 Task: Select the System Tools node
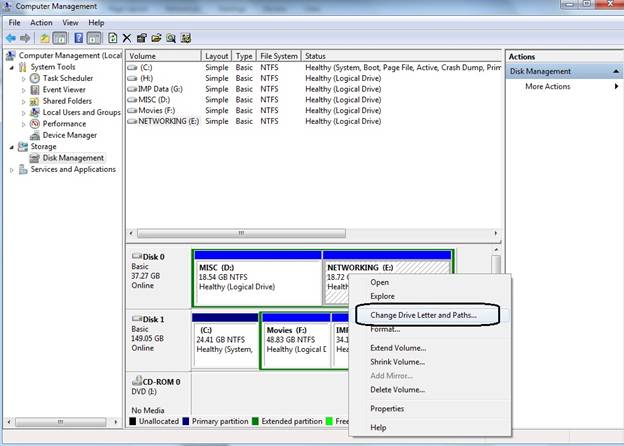coord(53,67)
